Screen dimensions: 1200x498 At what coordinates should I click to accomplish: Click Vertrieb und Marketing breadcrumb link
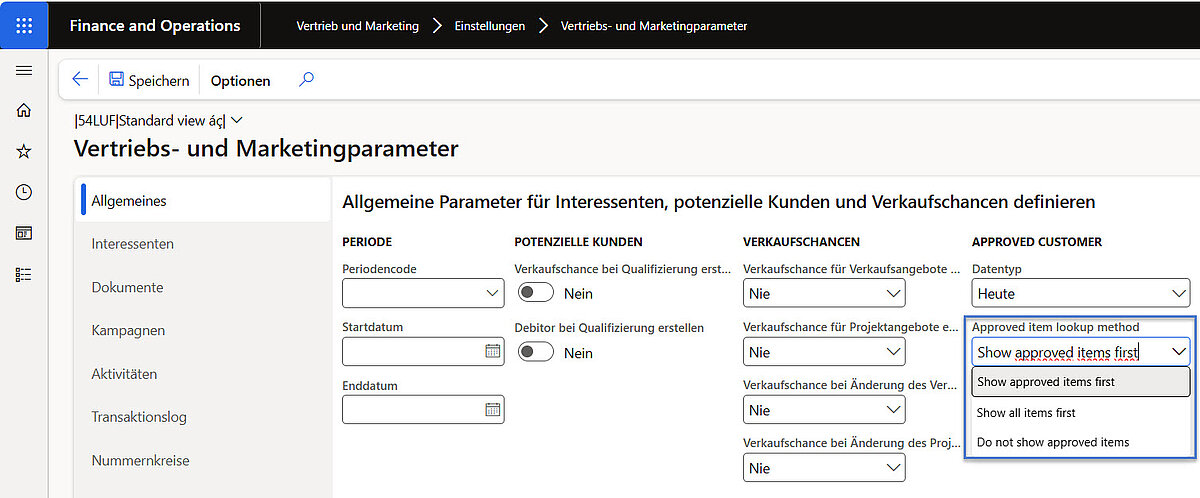[x=357, y=26]
